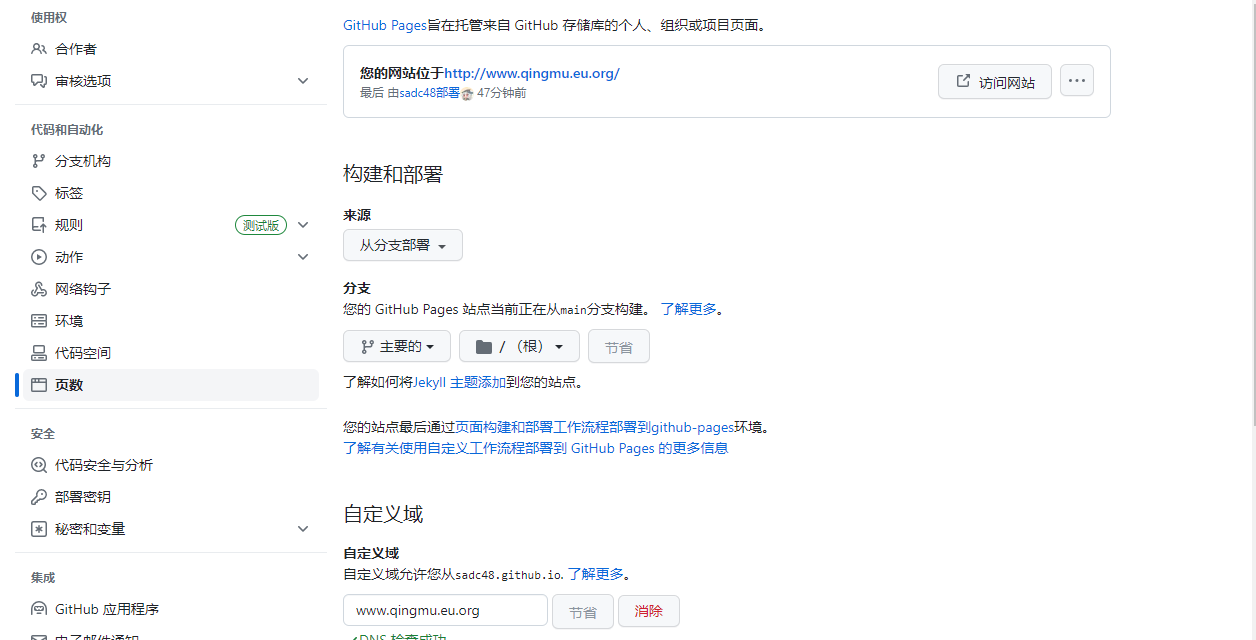Open the 了解有关使用自定义工作流程部署 link
1256x640 pixels.
tap(536, 448)
